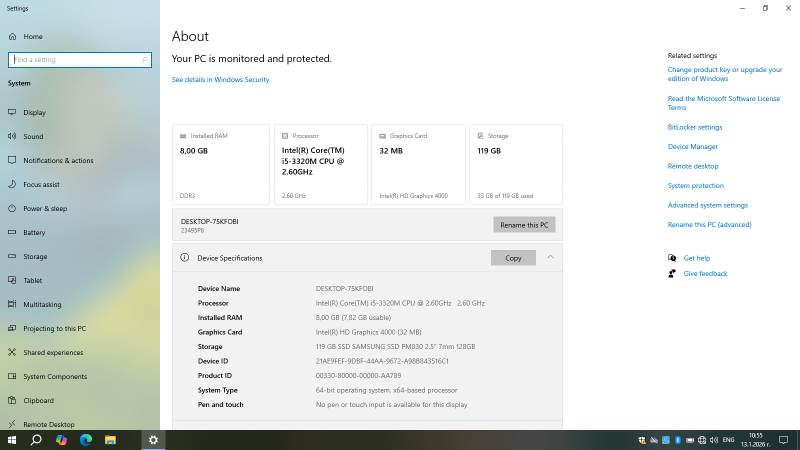Copy the device specifications

pos(513,258)
